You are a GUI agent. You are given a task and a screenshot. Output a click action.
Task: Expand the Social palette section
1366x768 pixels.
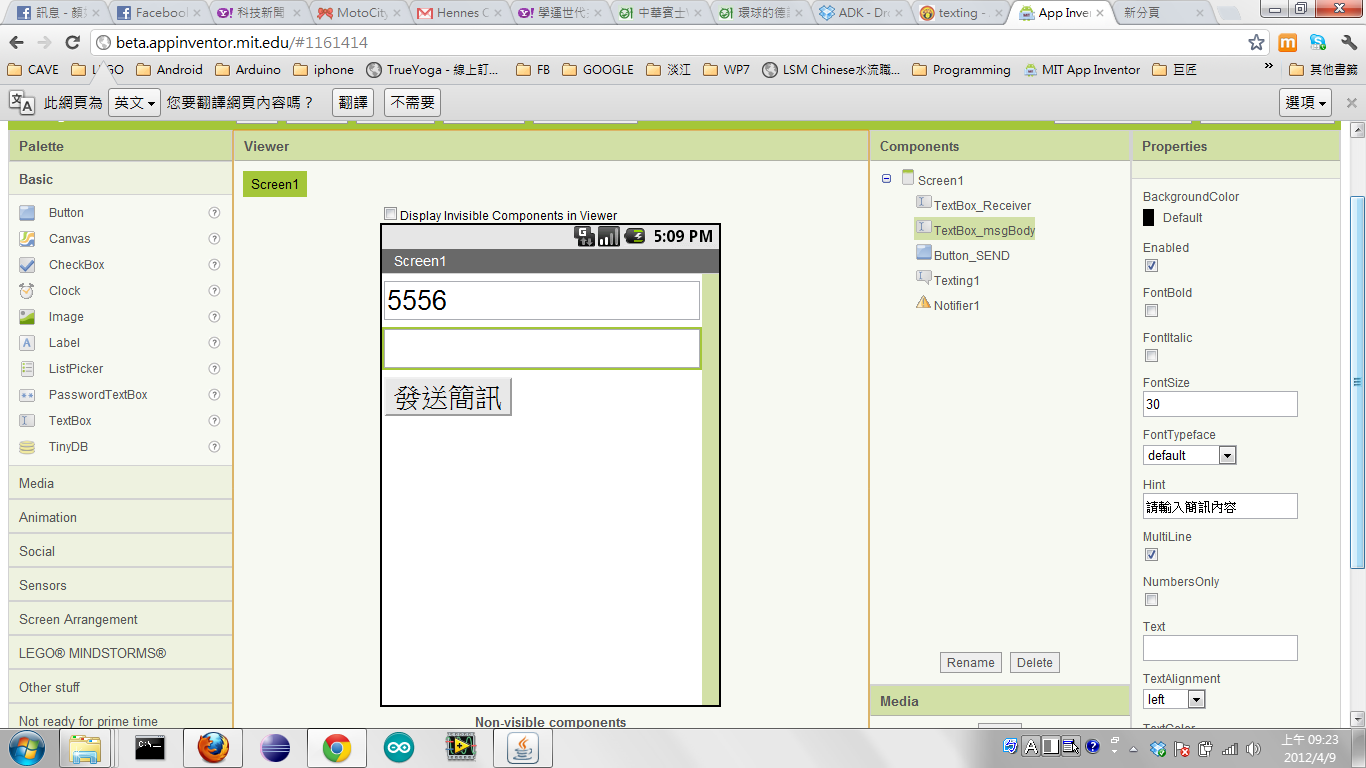(120, 551)
